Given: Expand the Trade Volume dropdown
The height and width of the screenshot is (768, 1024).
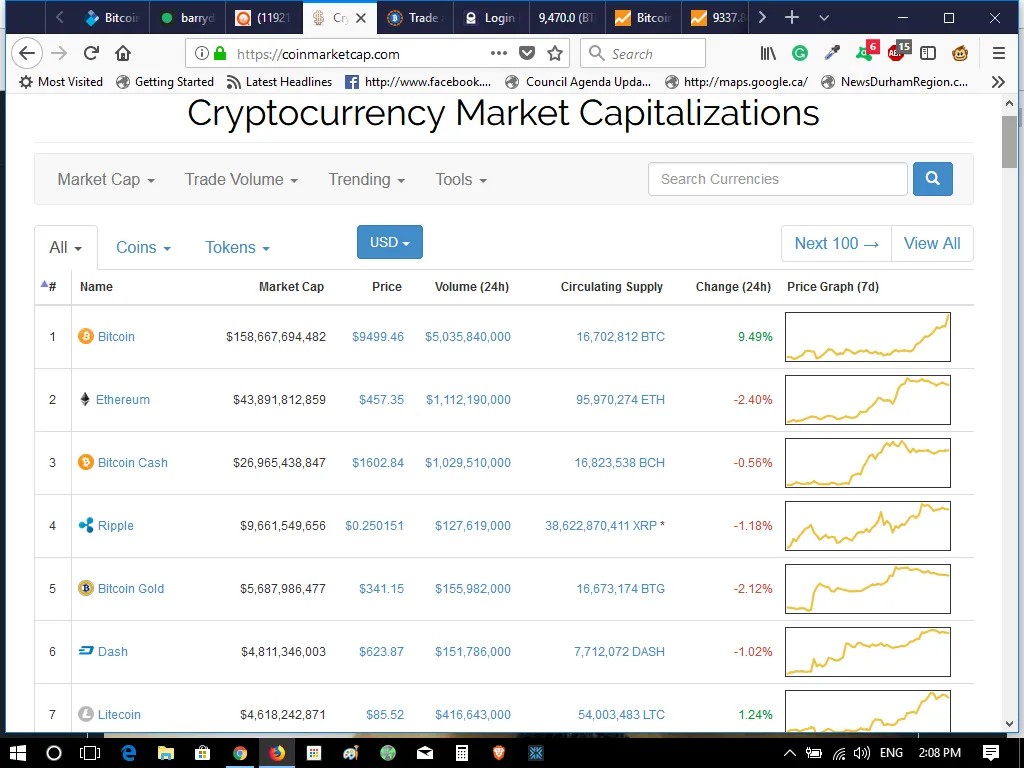Looking at the screenshot, I should [x=241, y=180].
